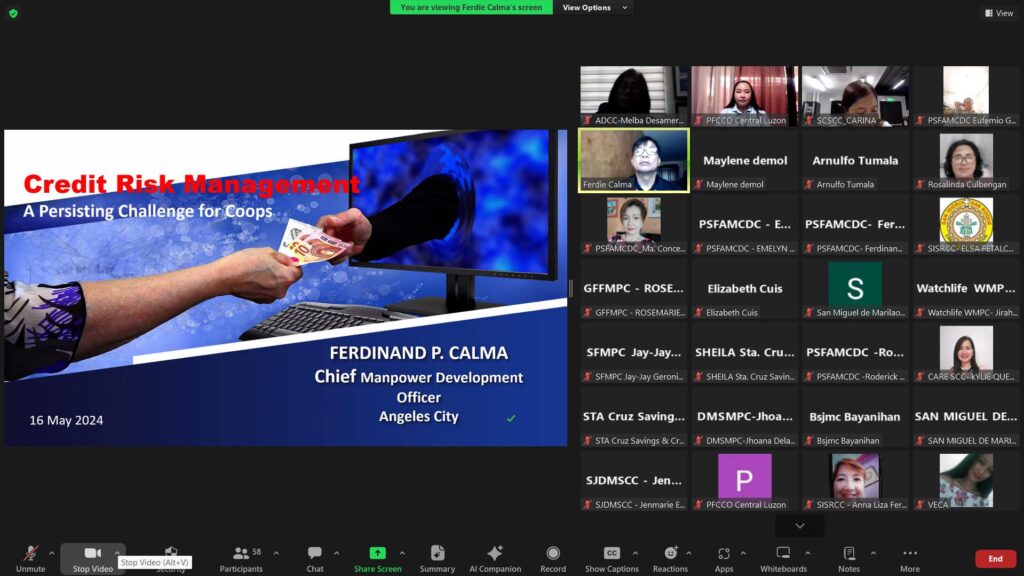This screenshot has height=576, width=1024.
Task: Expand the arrow next to Chat
Action: click(x=336, y=553)
